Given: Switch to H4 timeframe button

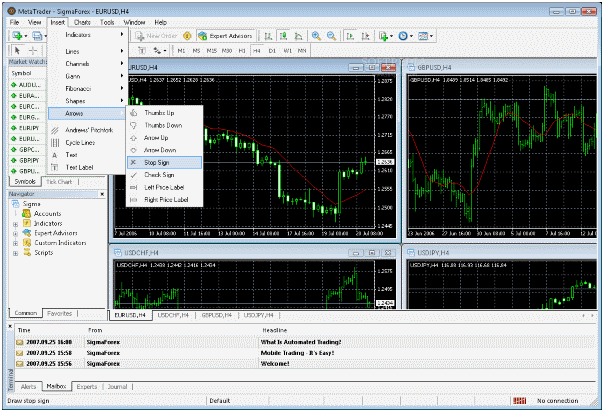Looking at the screenshot, I should 257,50.
